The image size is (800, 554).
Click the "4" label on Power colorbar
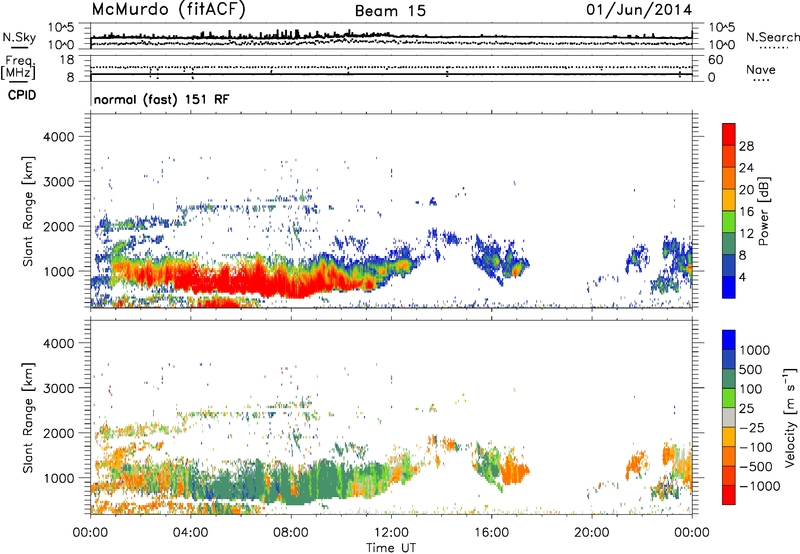[x=743, y=278]
